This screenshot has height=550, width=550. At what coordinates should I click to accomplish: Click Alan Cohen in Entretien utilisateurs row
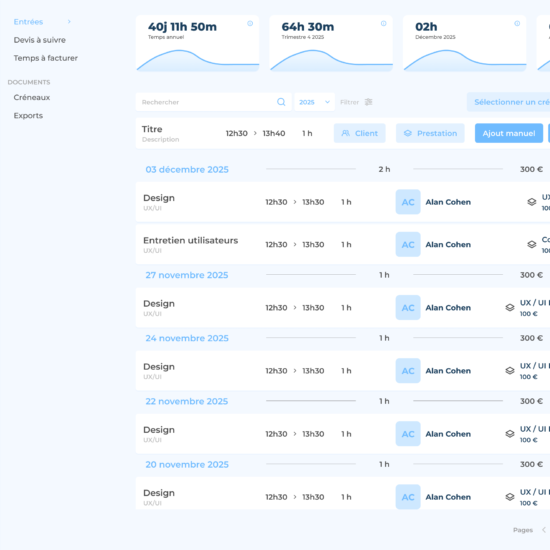pyautogui.click(x=448, y=244)
